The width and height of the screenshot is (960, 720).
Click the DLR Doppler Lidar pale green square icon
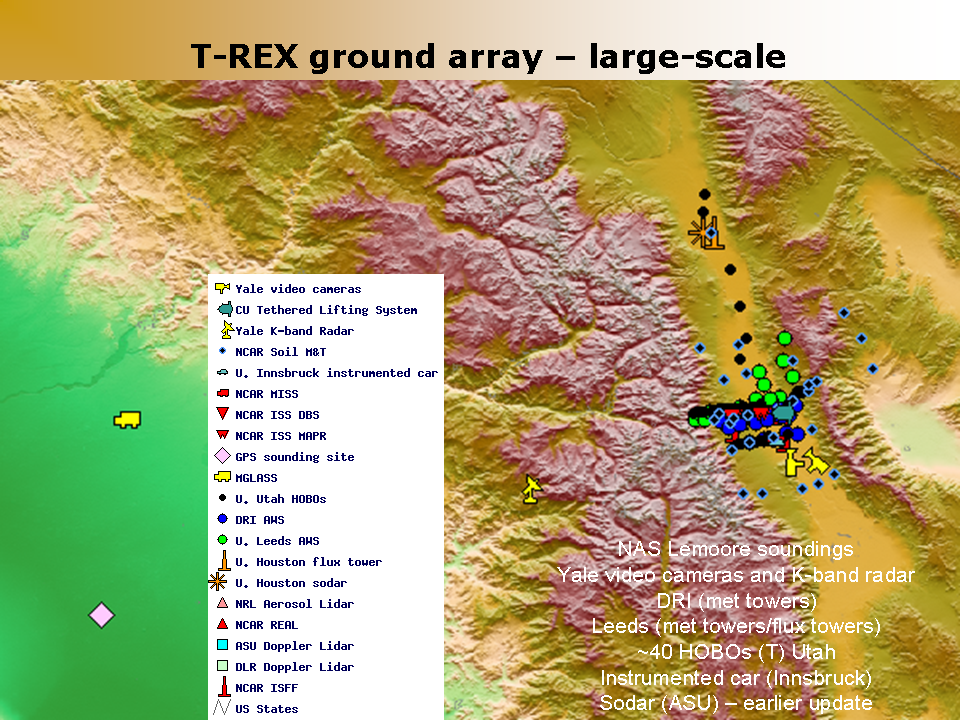(223, 666)
